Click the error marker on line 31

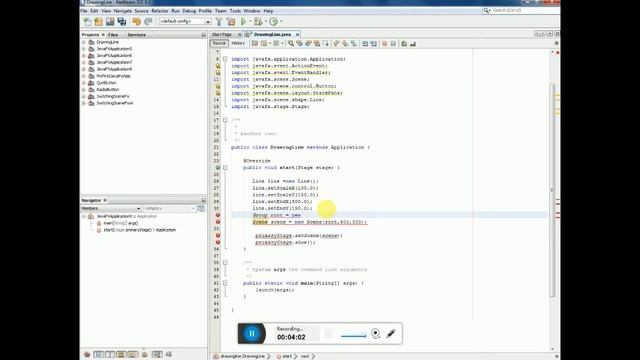tap(218, 215)
